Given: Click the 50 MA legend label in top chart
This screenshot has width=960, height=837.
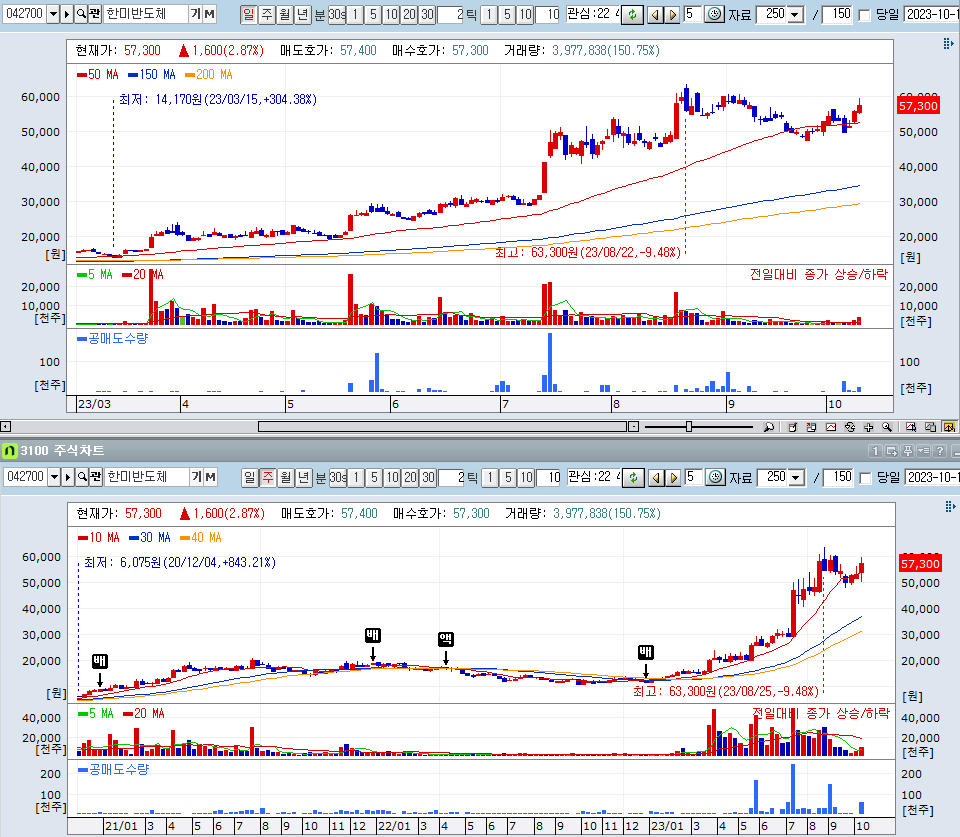Looking at the screenshot, I should tap(97, 75).
